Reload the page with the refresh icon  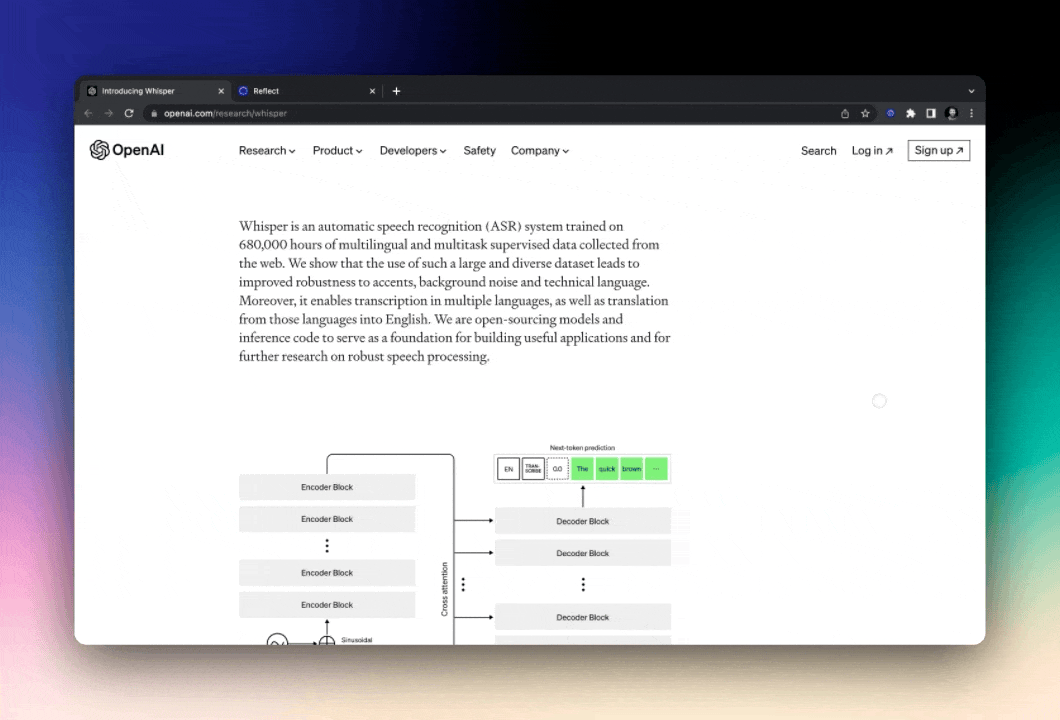[x=129, y=113]
